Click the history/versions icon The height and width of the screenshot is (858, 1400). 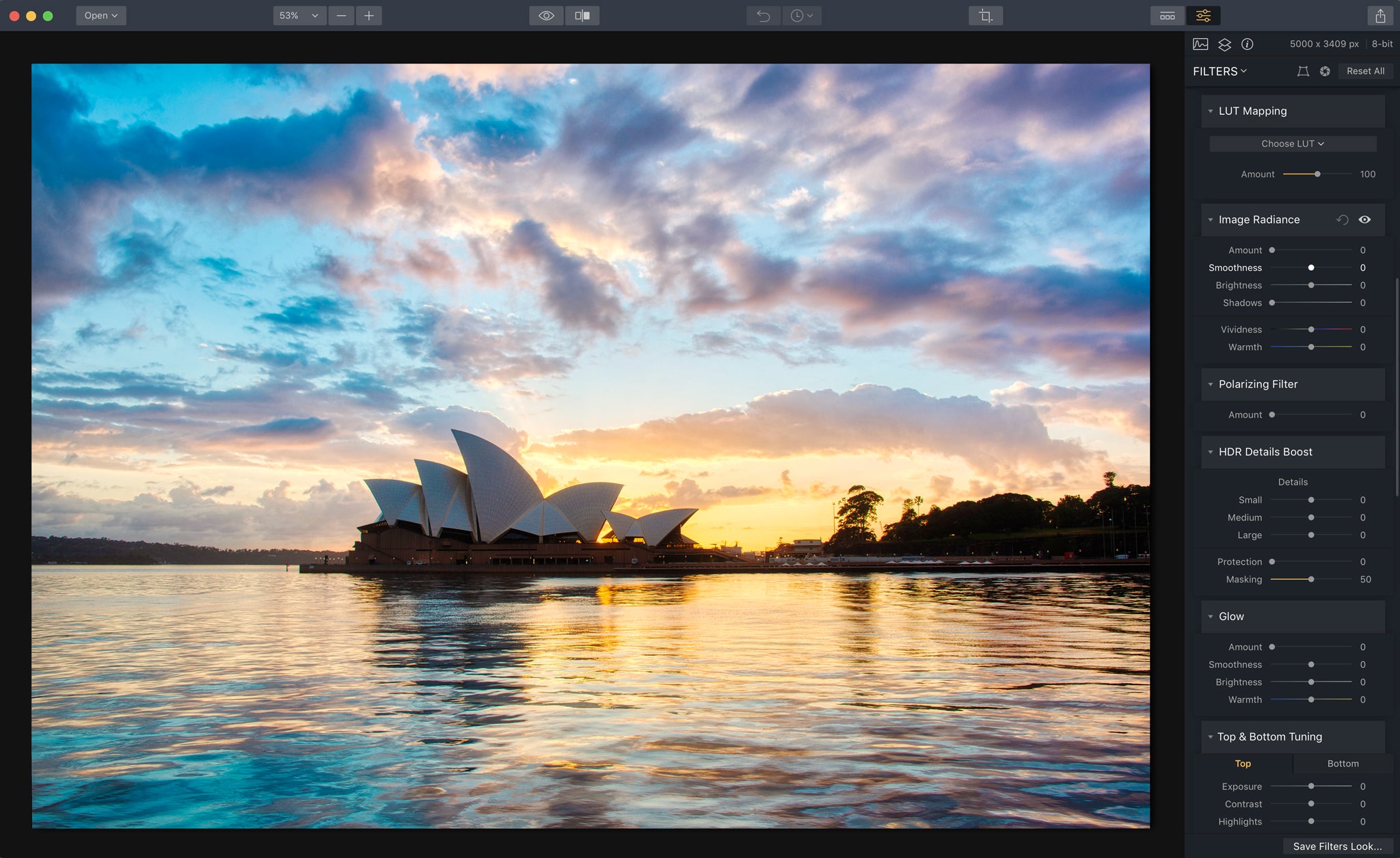[x=800, y=15]
